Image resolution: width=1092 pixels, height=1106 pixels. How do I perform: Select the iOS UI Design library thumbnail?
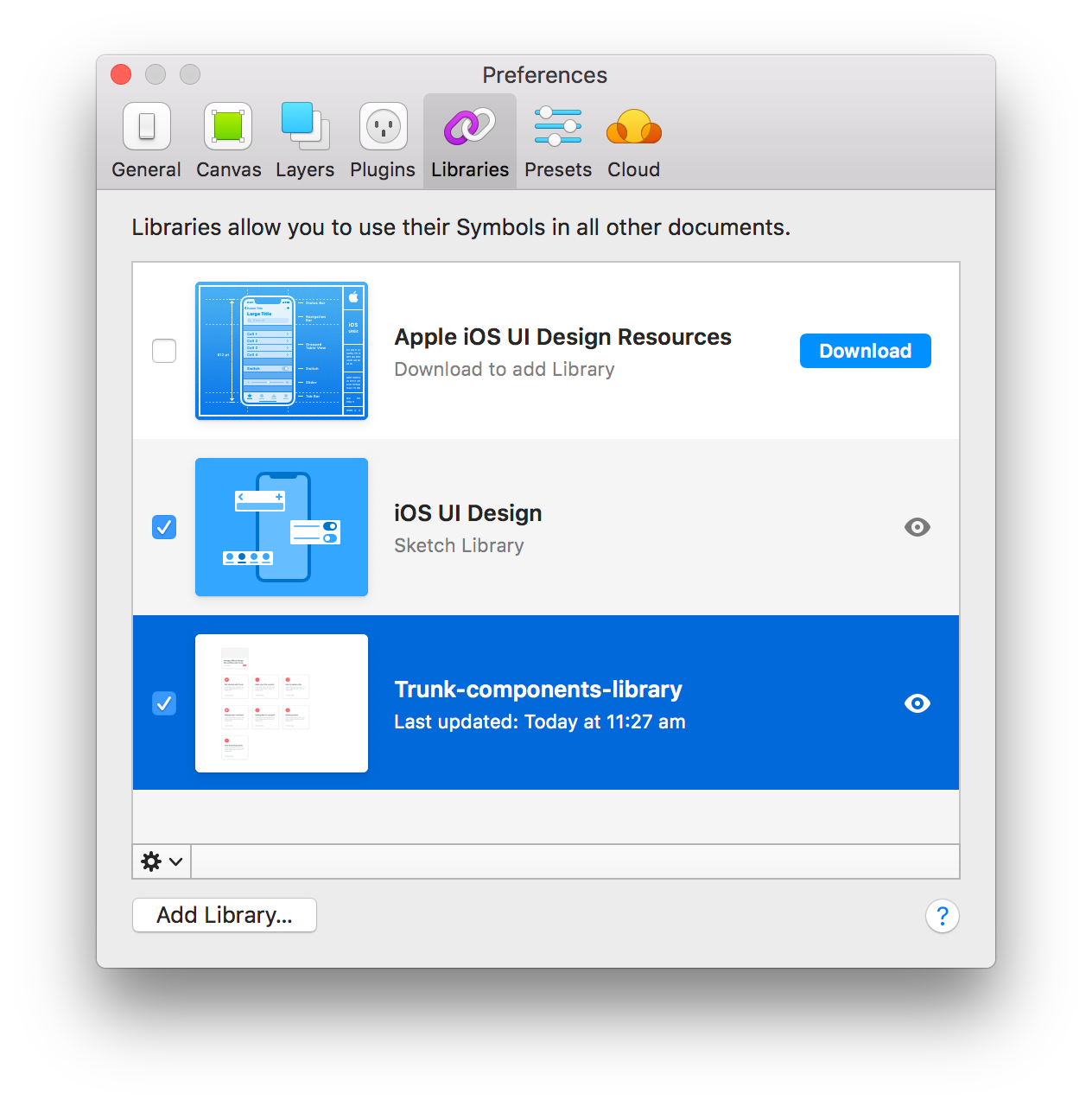click(282, 527)
